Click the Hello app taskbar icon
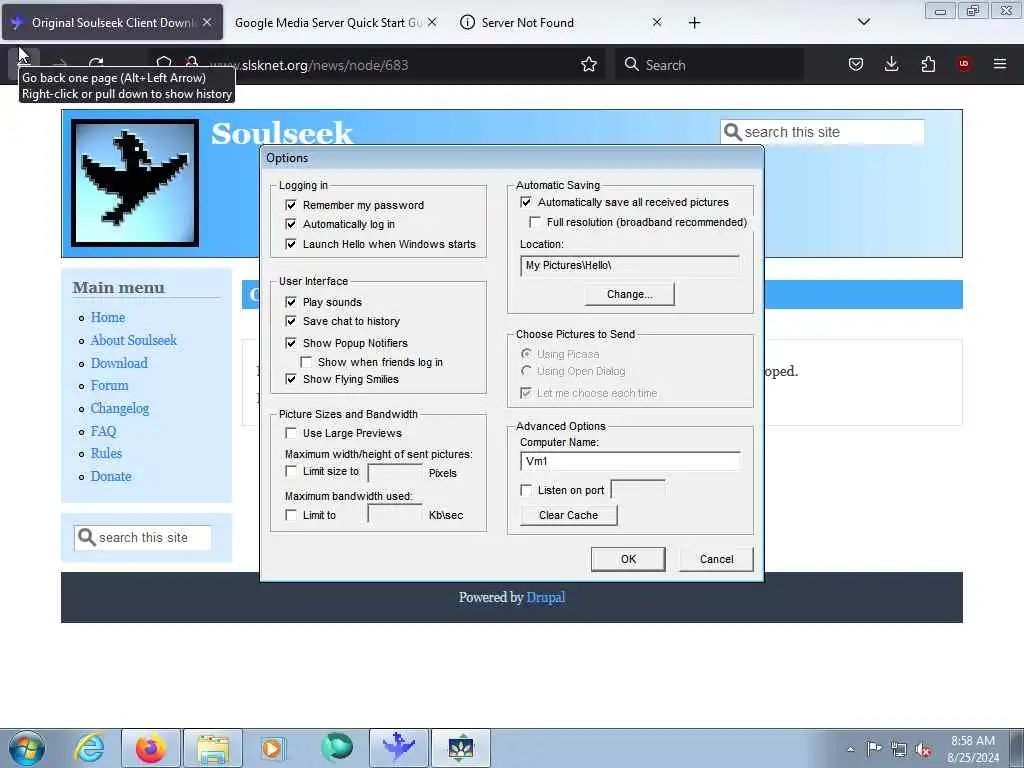1024x768 pixels. [461, 748]
